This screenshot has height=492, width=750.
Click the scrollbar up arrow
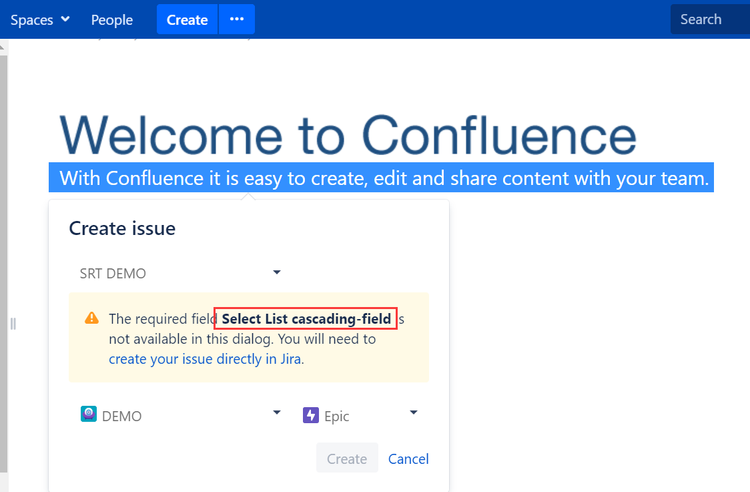pyautogui.click(x=3, y=46)
